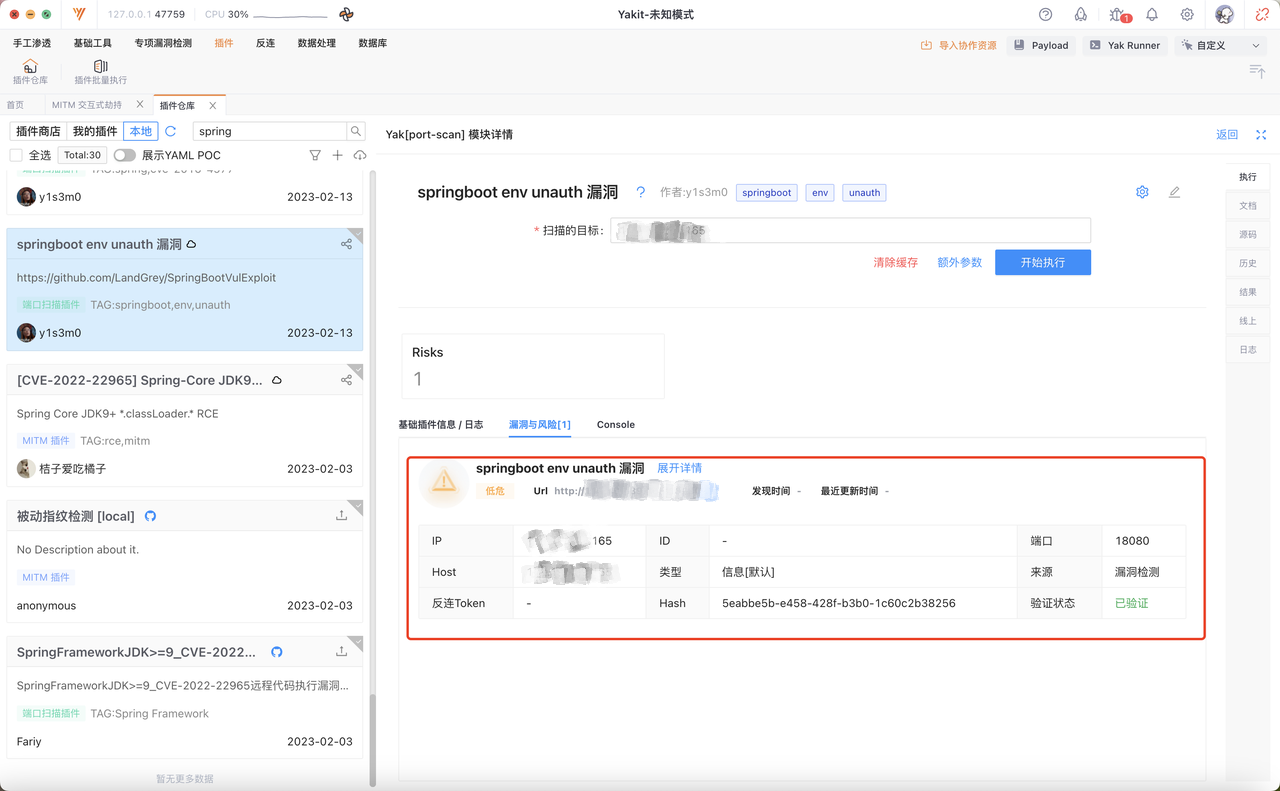The image size is (1280, 791).
Task: Open the 数据处理 menu
Action: 317,44
